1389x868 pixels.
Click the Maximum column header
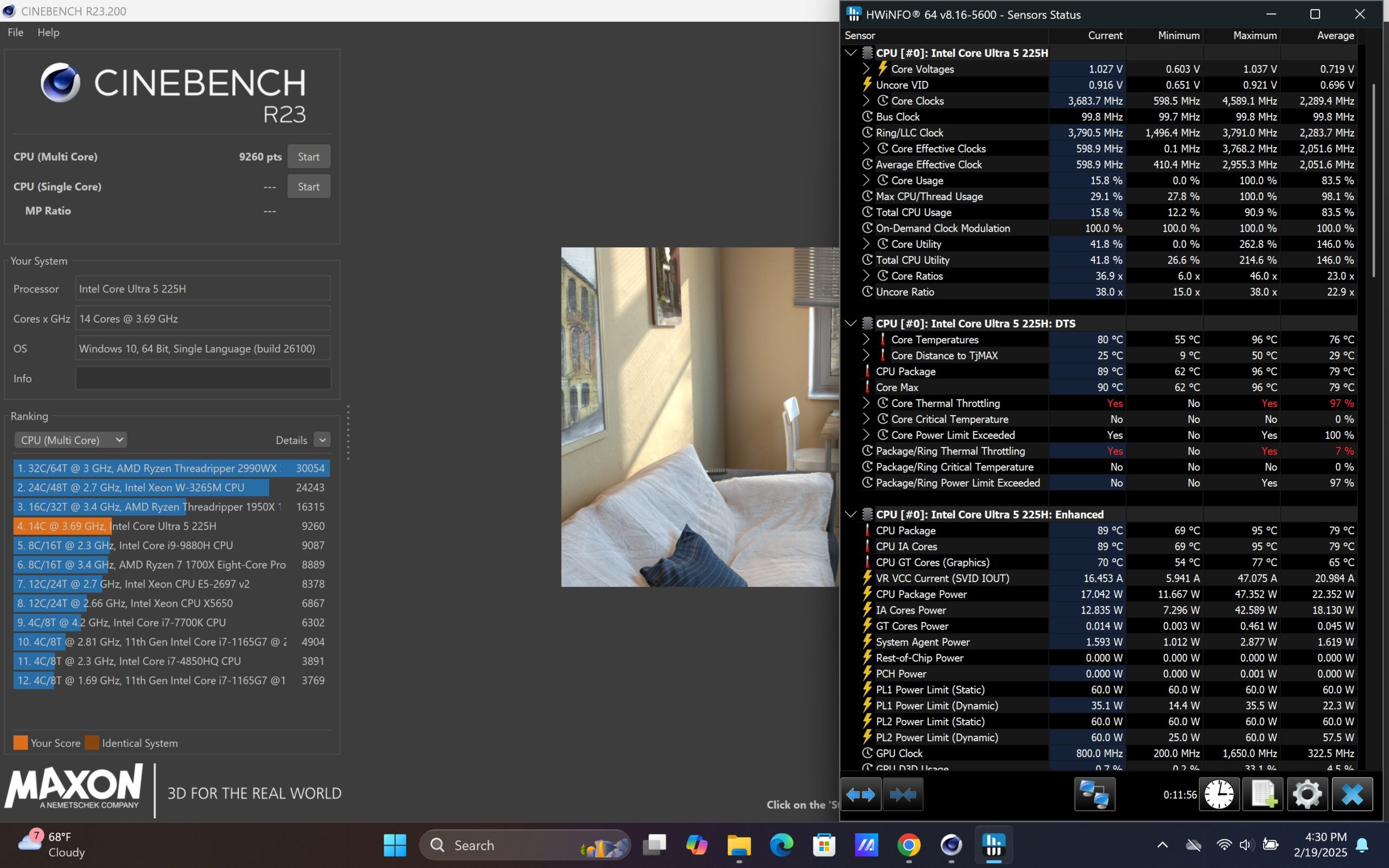[x=1242, y=36]
